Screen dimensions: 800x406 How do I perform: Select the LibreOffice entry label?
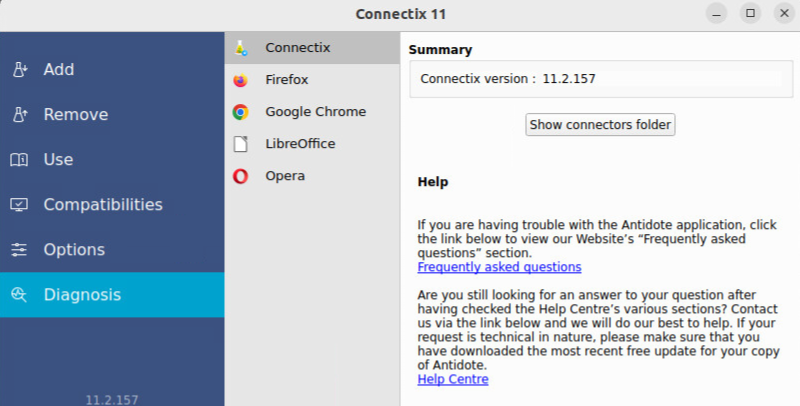pos(300,144)
